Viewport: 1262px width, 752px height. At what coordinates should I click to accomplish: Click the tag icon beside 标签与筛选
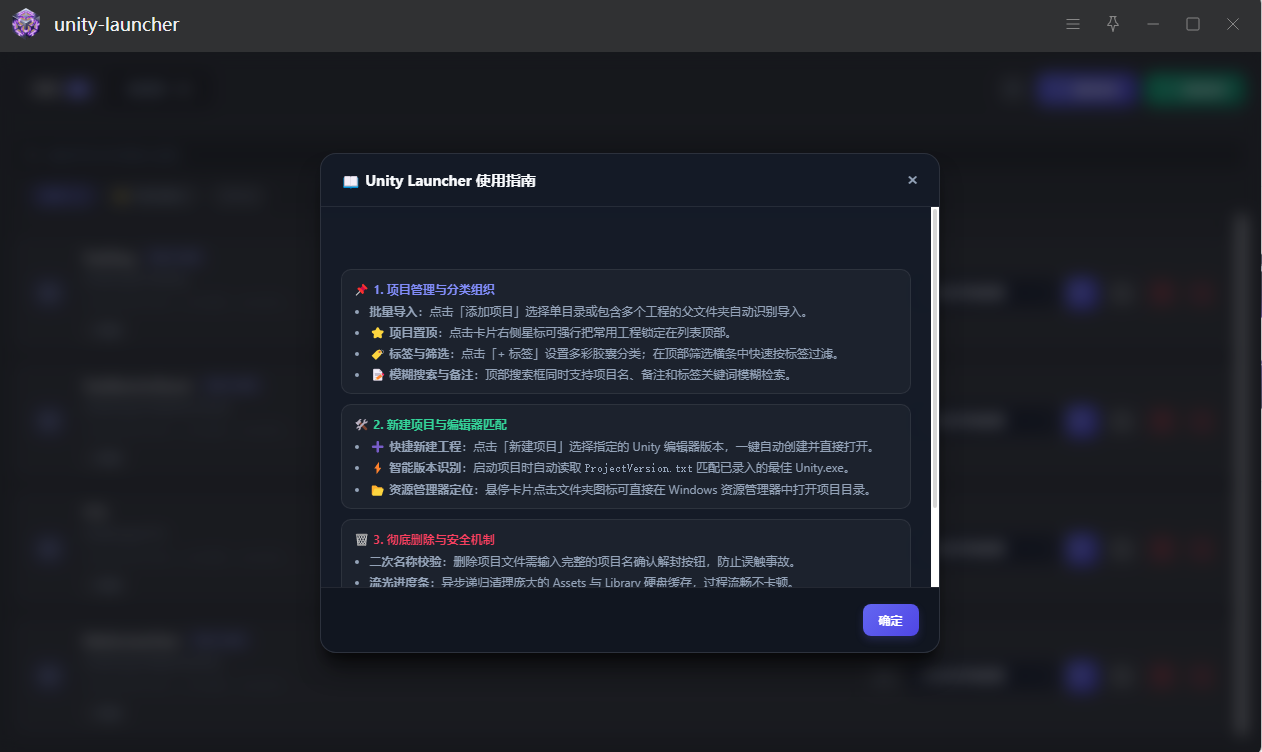(x=377, y=354)
